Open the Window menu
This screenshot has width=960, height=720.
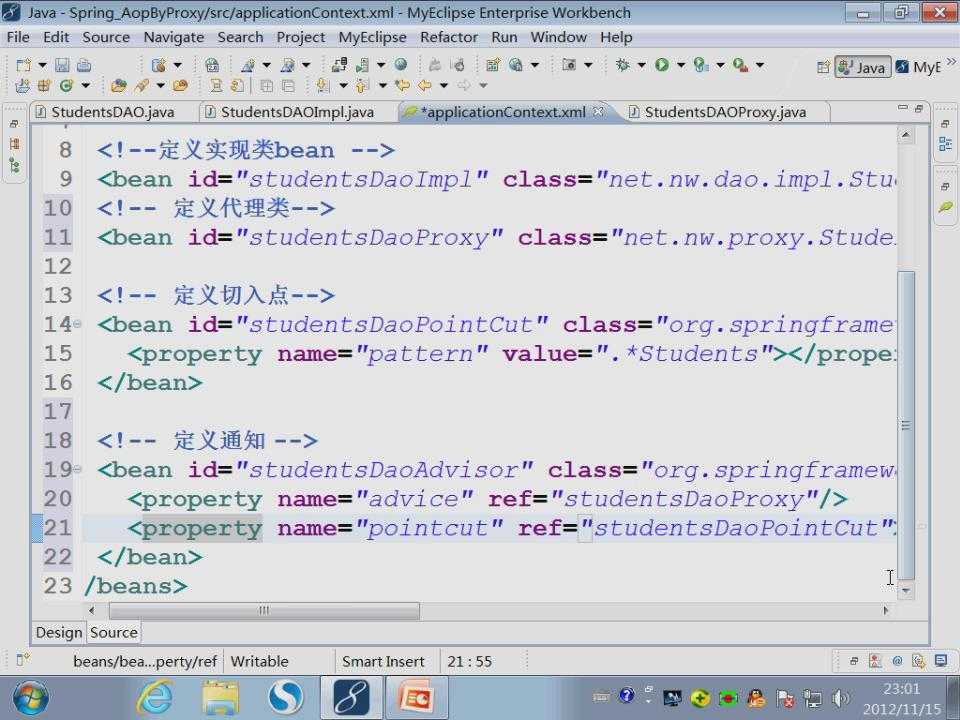[558, 37]
